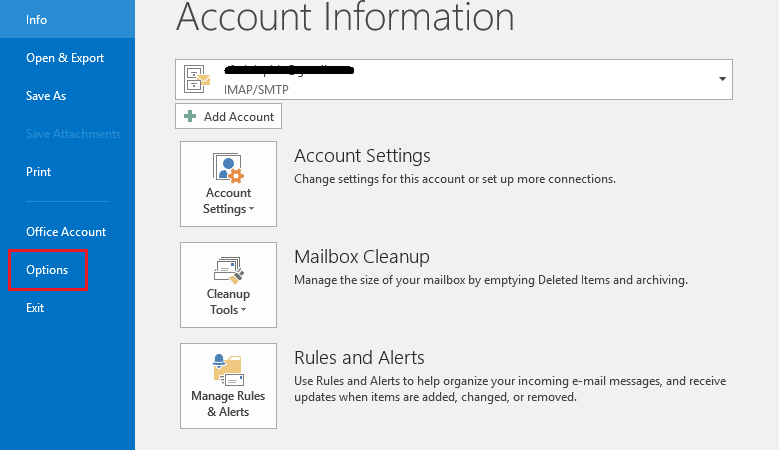Click the green plus icon on Add Account
This screenshot has height=450, width=779.
(190, 116)
